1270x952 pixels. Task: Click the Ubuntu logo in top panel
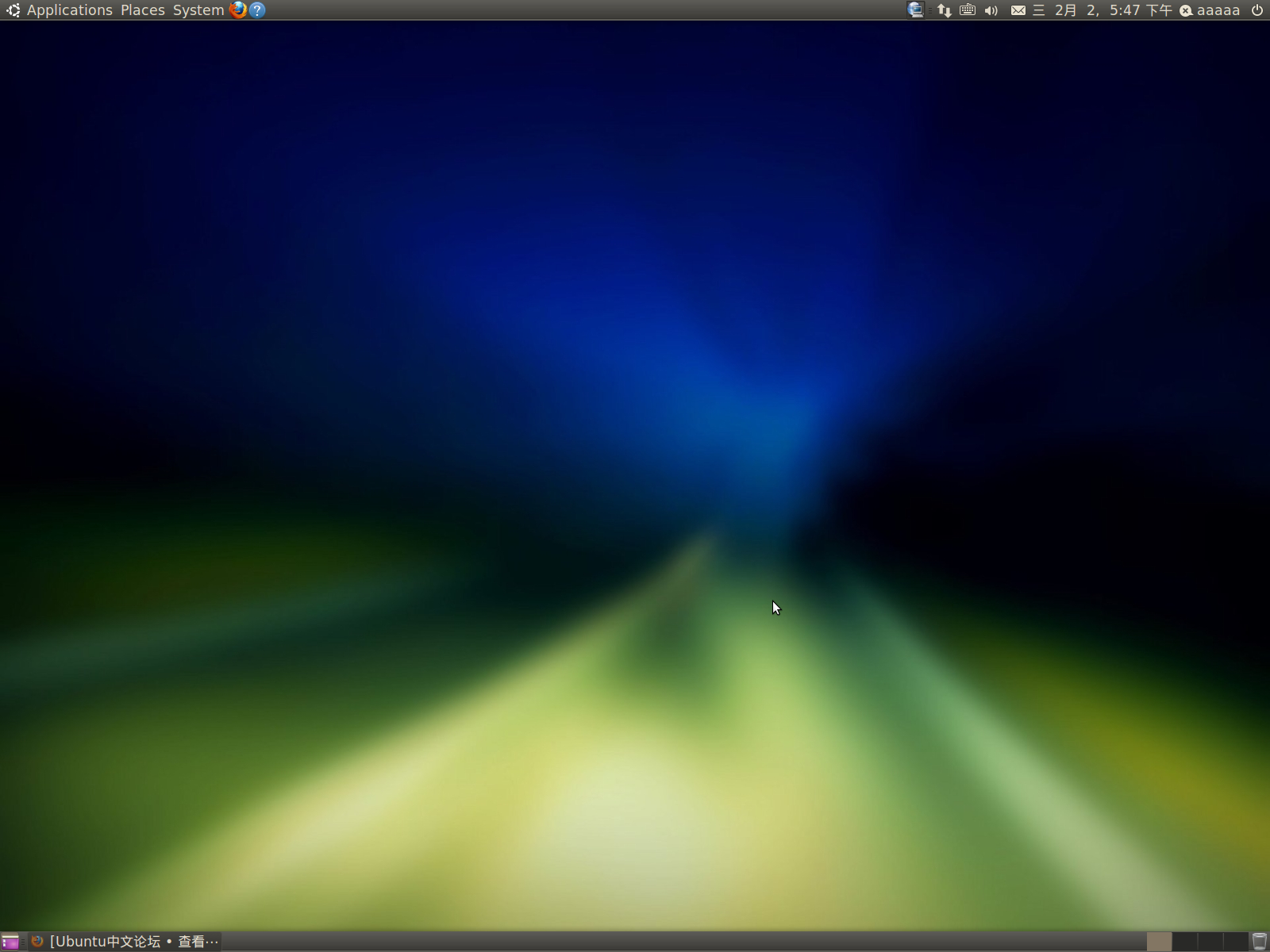tap(13, 10)
